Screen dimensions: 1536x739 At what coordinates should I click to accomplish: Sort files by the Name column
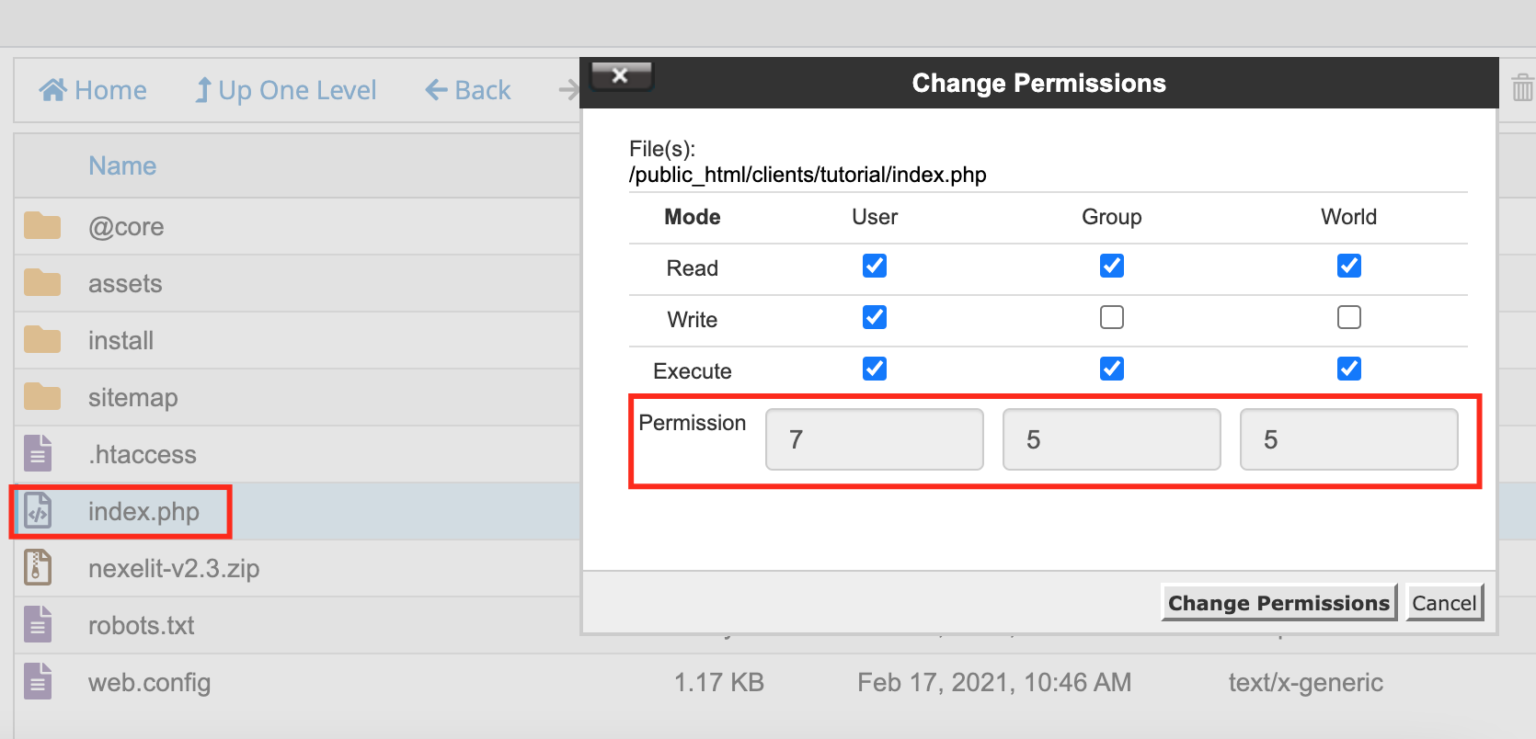[x=122, y=165]
